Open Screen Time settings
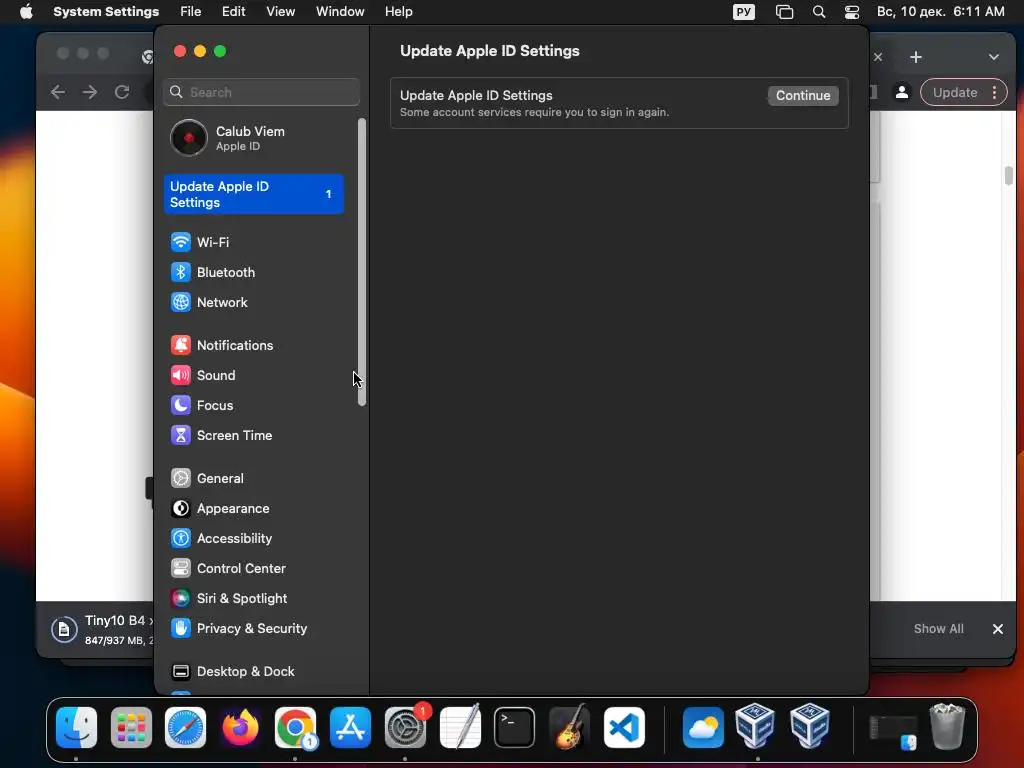 click(x=253, y=436)
